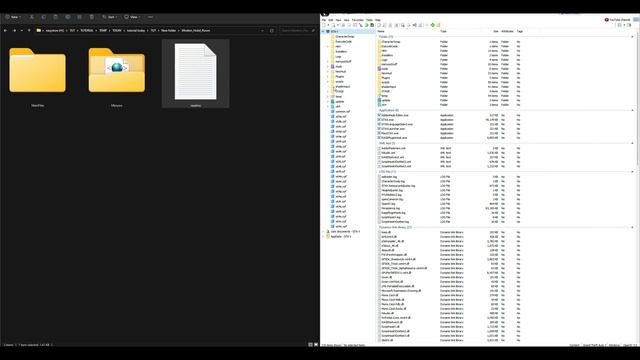The width and height of the screenshot is (640, 360).
Task: Refresh the Explorer folder view
Action: [x=271, y=31]
